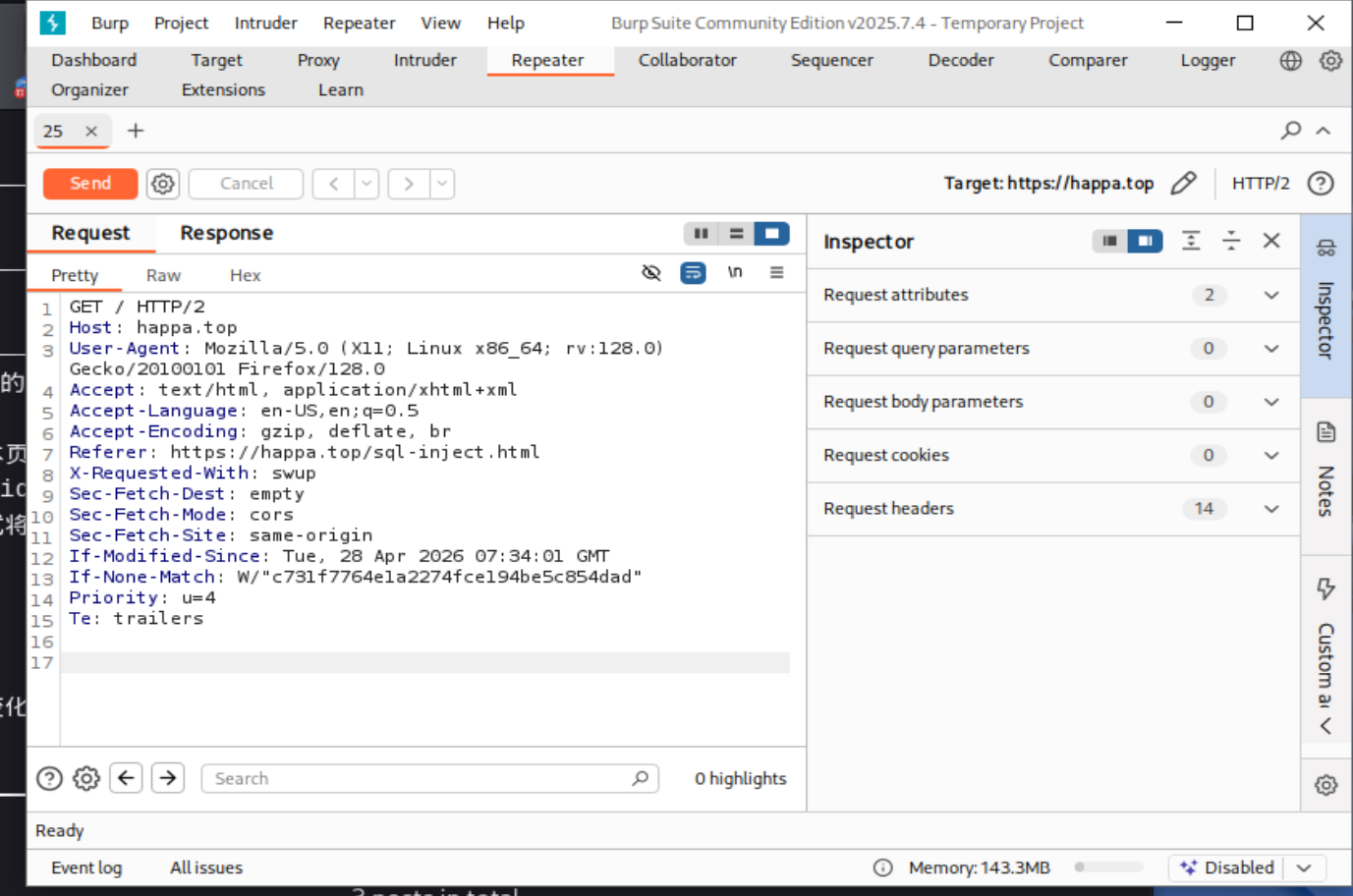Close Repeater tab 25

click(x=91, y=131)
